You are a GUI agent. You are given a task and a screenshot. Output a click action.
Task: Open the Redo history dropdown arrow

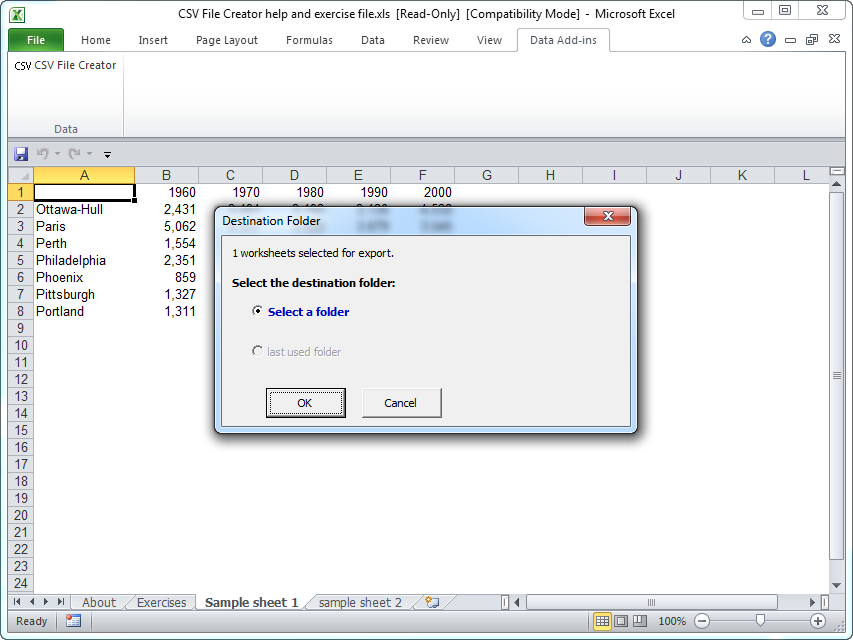89,154
